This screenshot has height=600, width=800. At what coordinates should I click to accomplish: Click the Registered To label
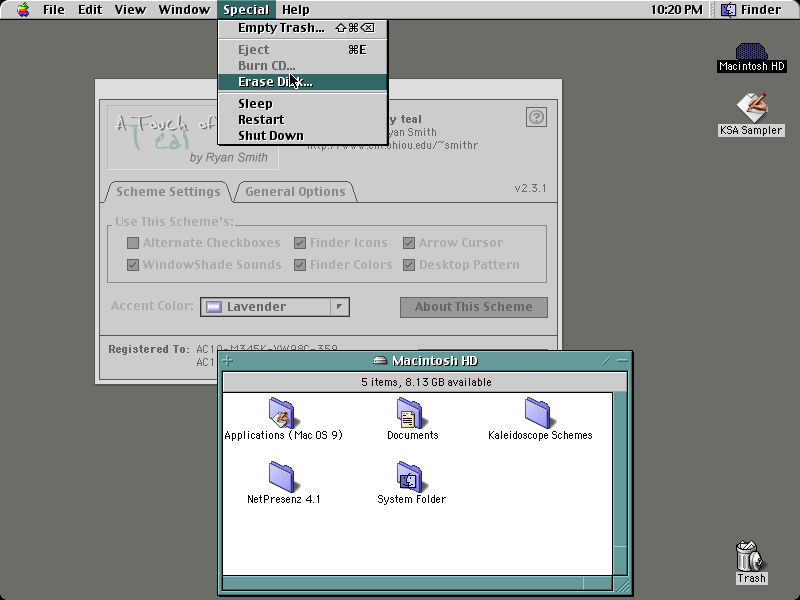[x=148, y=349]
